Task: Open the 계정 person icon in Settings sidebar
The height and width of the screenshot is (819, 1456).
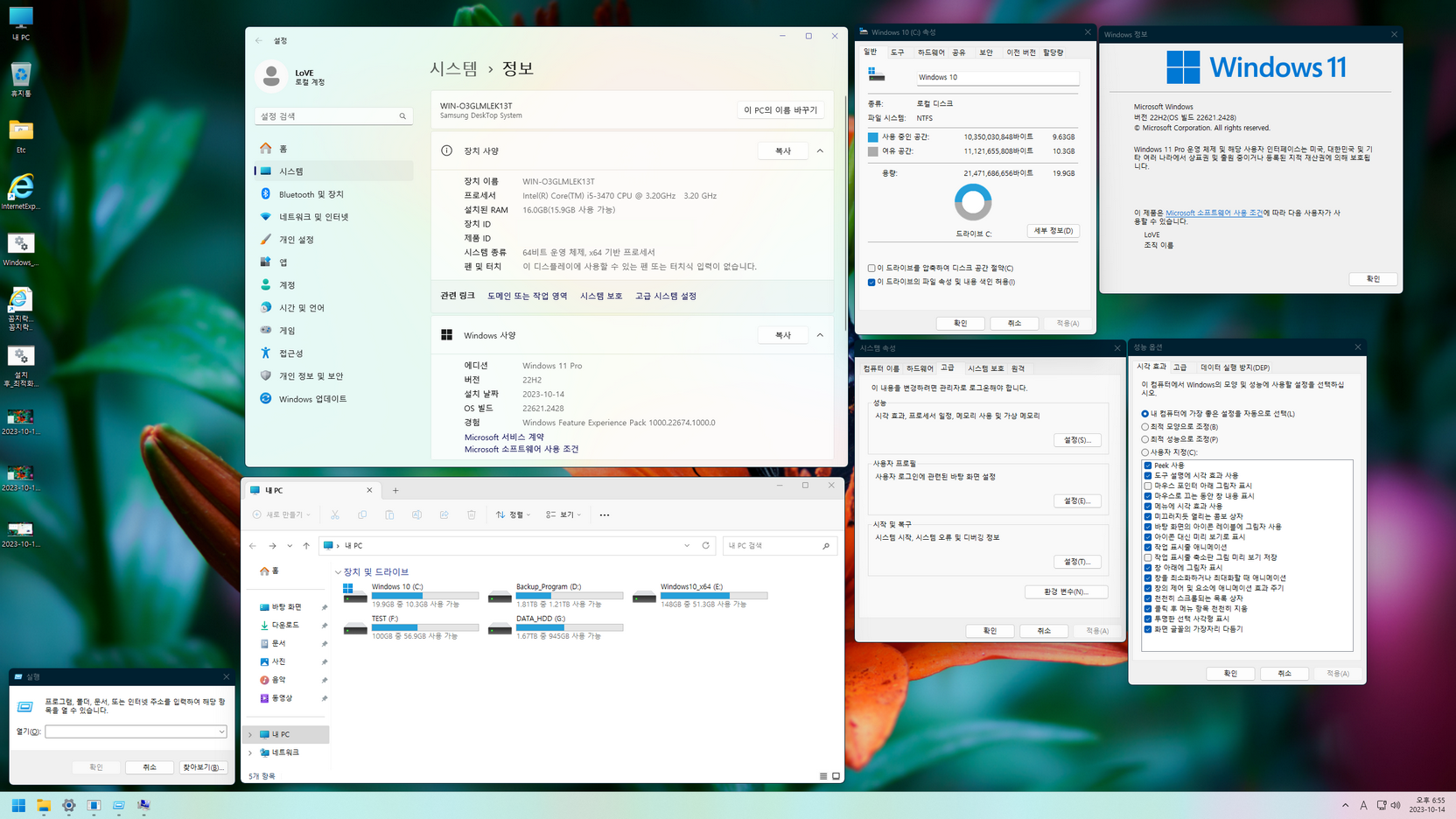Action: pyautogui.click(x=265, y=284)
